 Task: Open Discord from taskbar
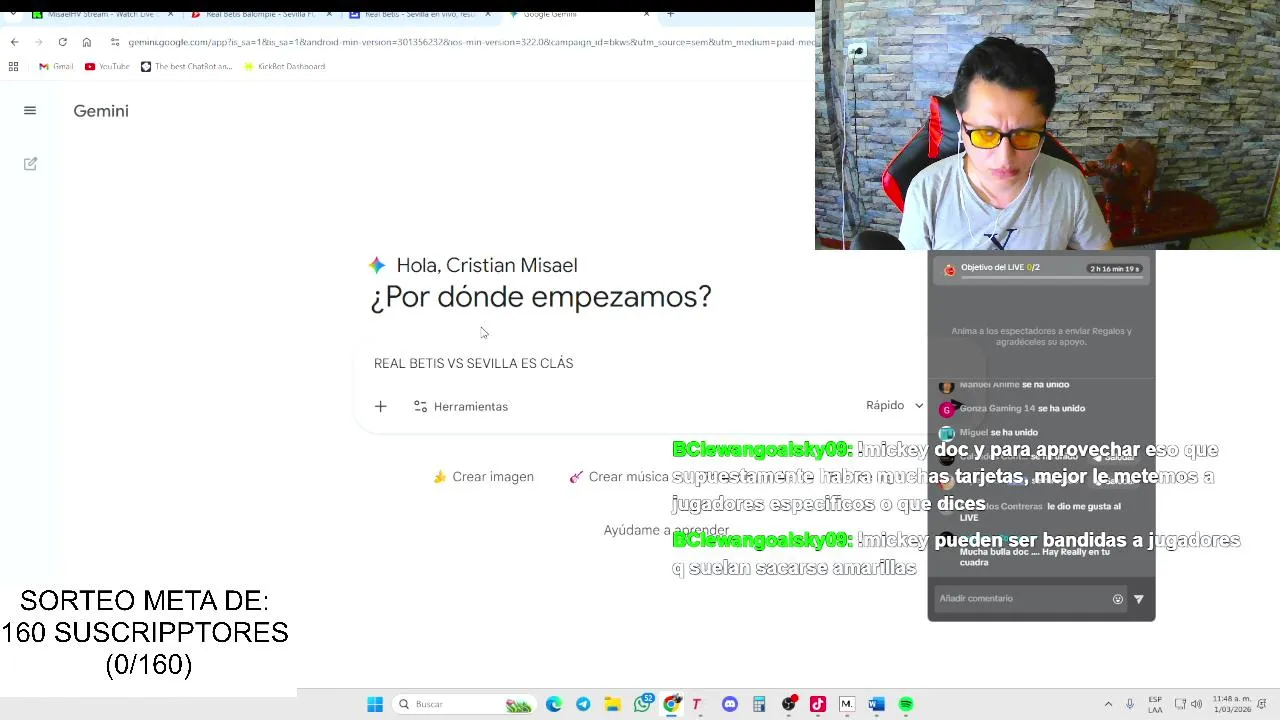730,704
